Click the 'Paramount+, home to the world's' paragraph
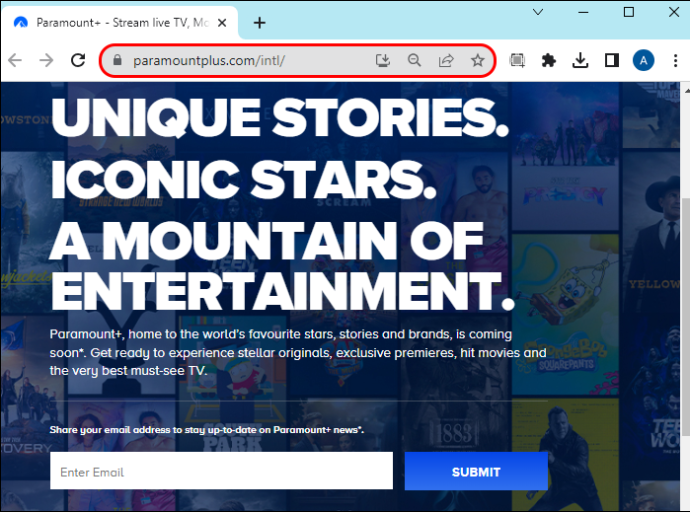Viewport: 690px width, 512px height. tap(298, 352)
